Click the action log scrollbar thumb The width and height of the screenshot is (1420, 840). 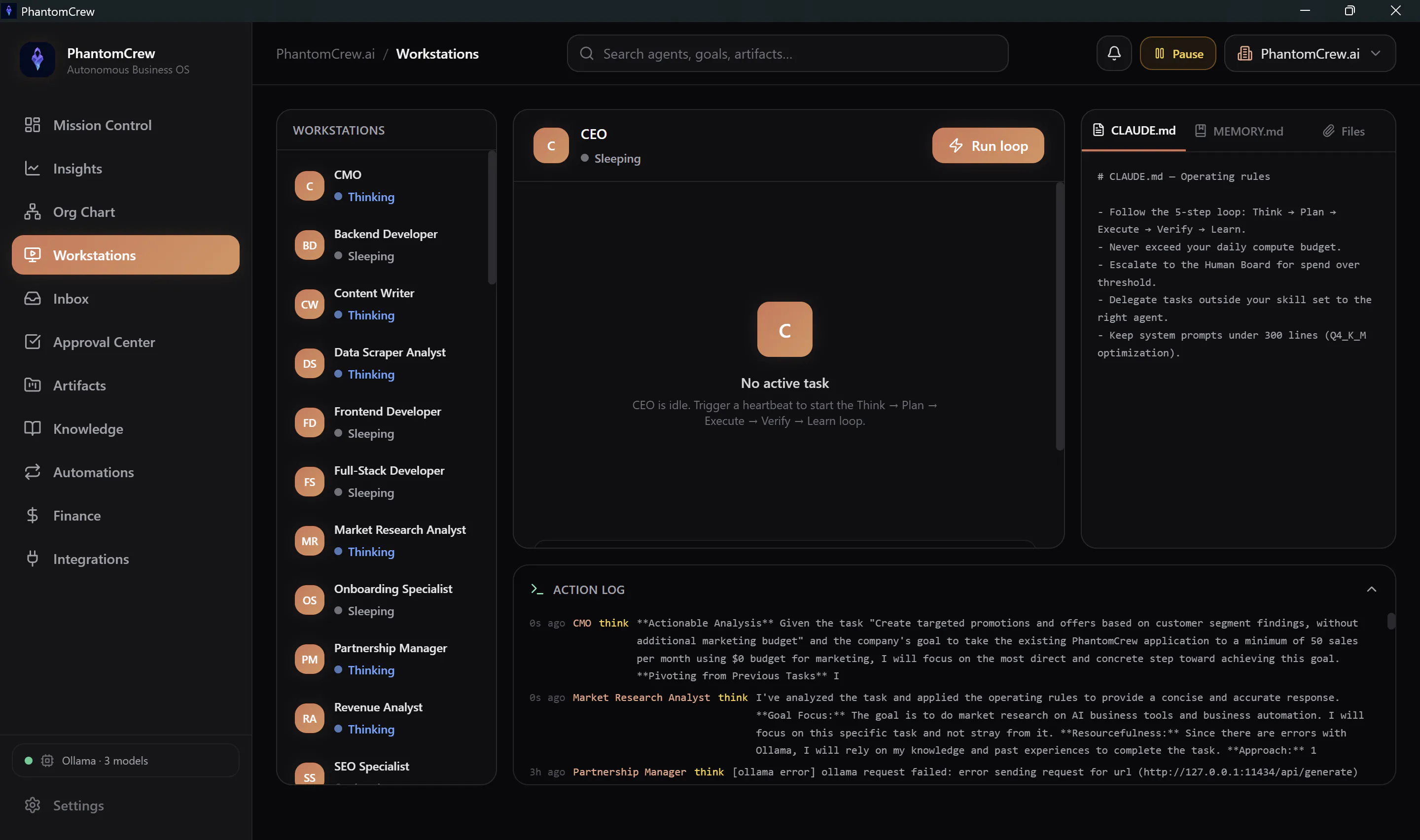pos(1390,621)
